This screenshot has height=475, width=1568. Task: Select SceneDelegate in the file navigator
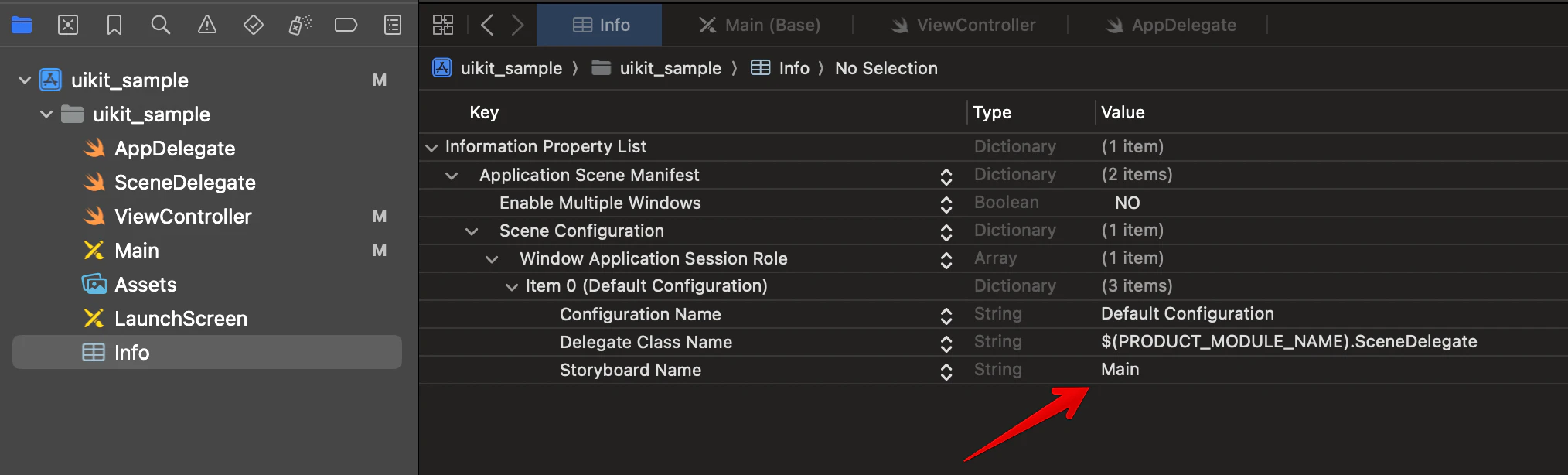tap(185, 183)
